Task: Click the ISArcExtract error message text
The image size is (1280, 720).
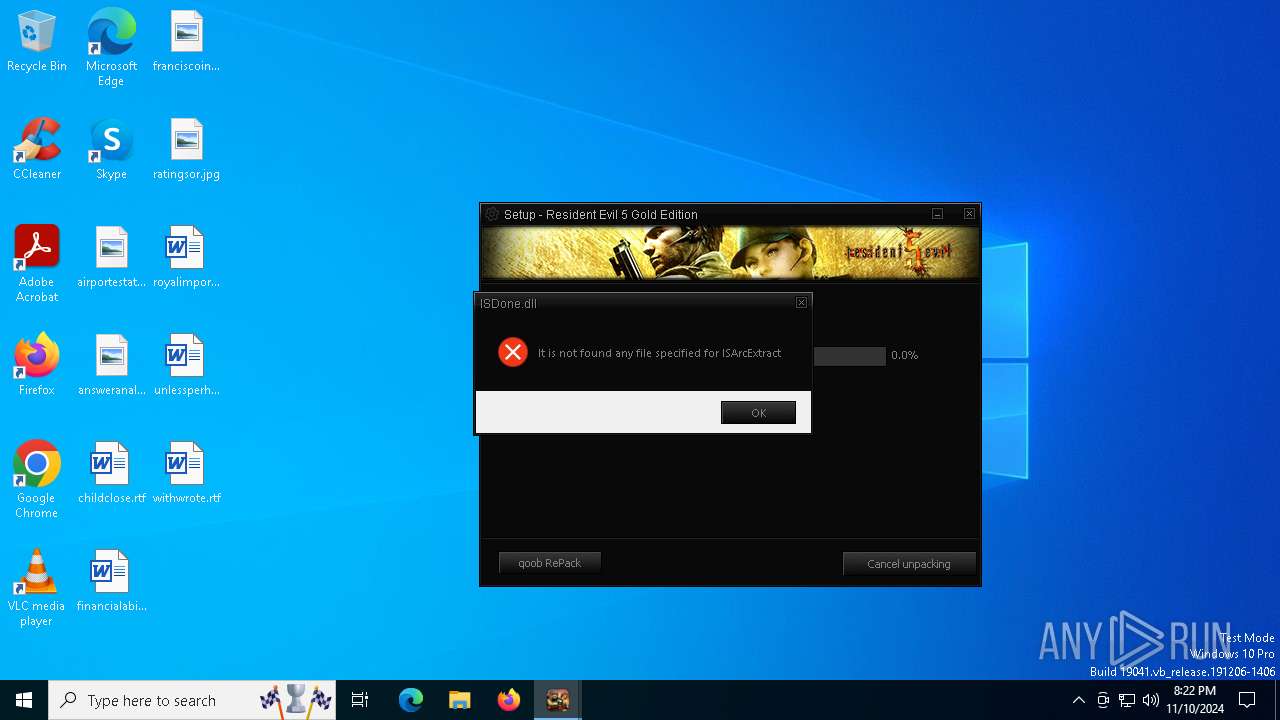Action: [659, 353]
